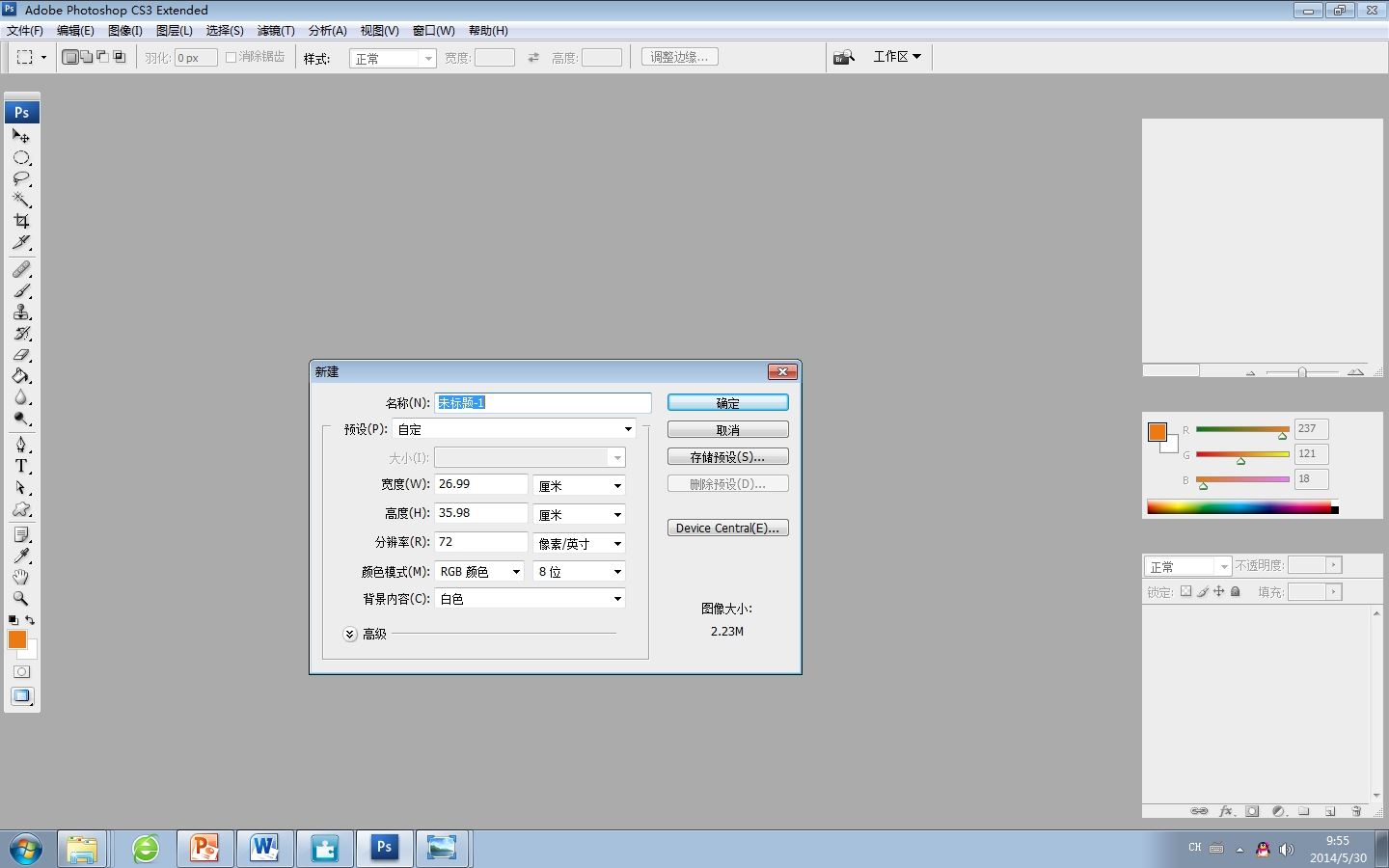Open the 图层(L) menu
Viewport: 1389px width, 868px height.
coord(175,31)
